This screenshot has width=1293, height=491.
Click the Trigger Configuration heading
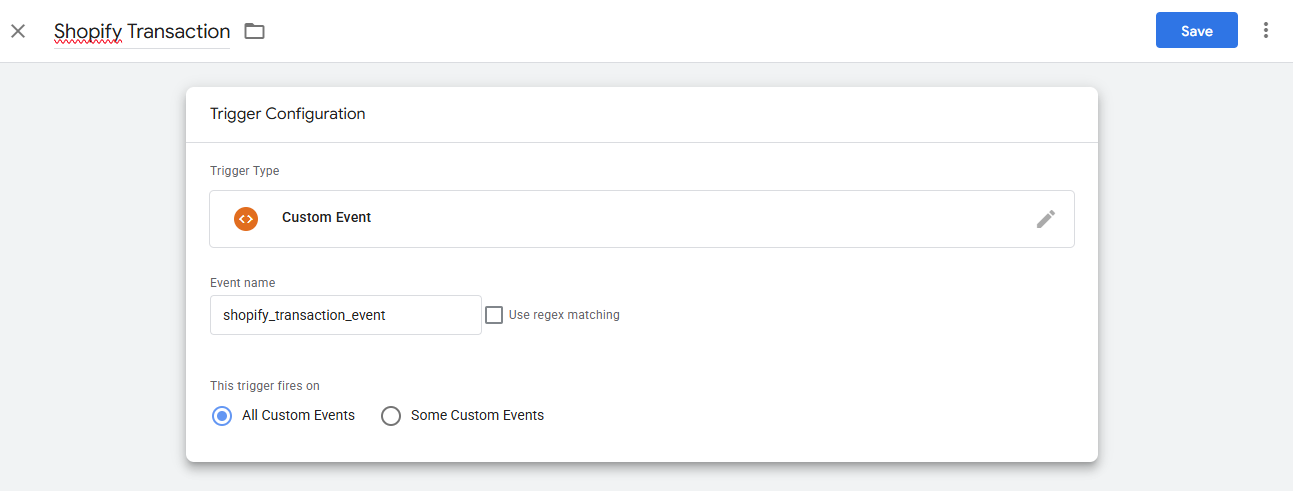287,114
